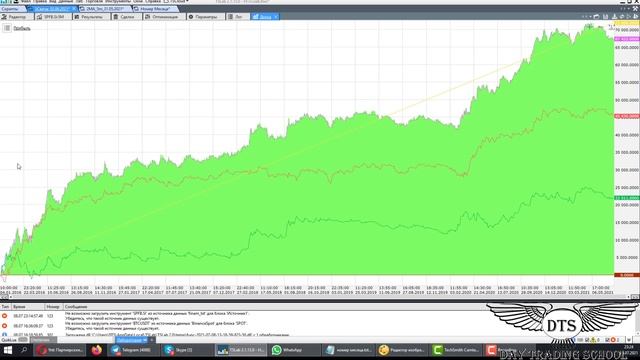Switch to the ZMA_3mi_21.05.2021 script tab

coord(105,9)
